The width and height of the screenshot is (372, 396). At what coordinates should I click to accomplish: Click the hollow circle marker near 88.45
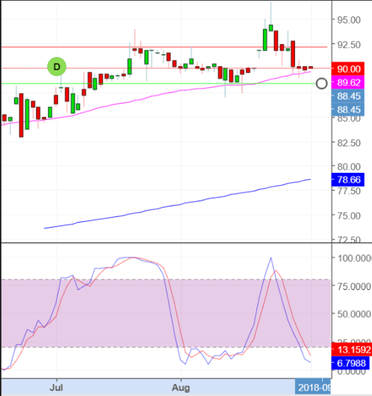tap(321, 84)
